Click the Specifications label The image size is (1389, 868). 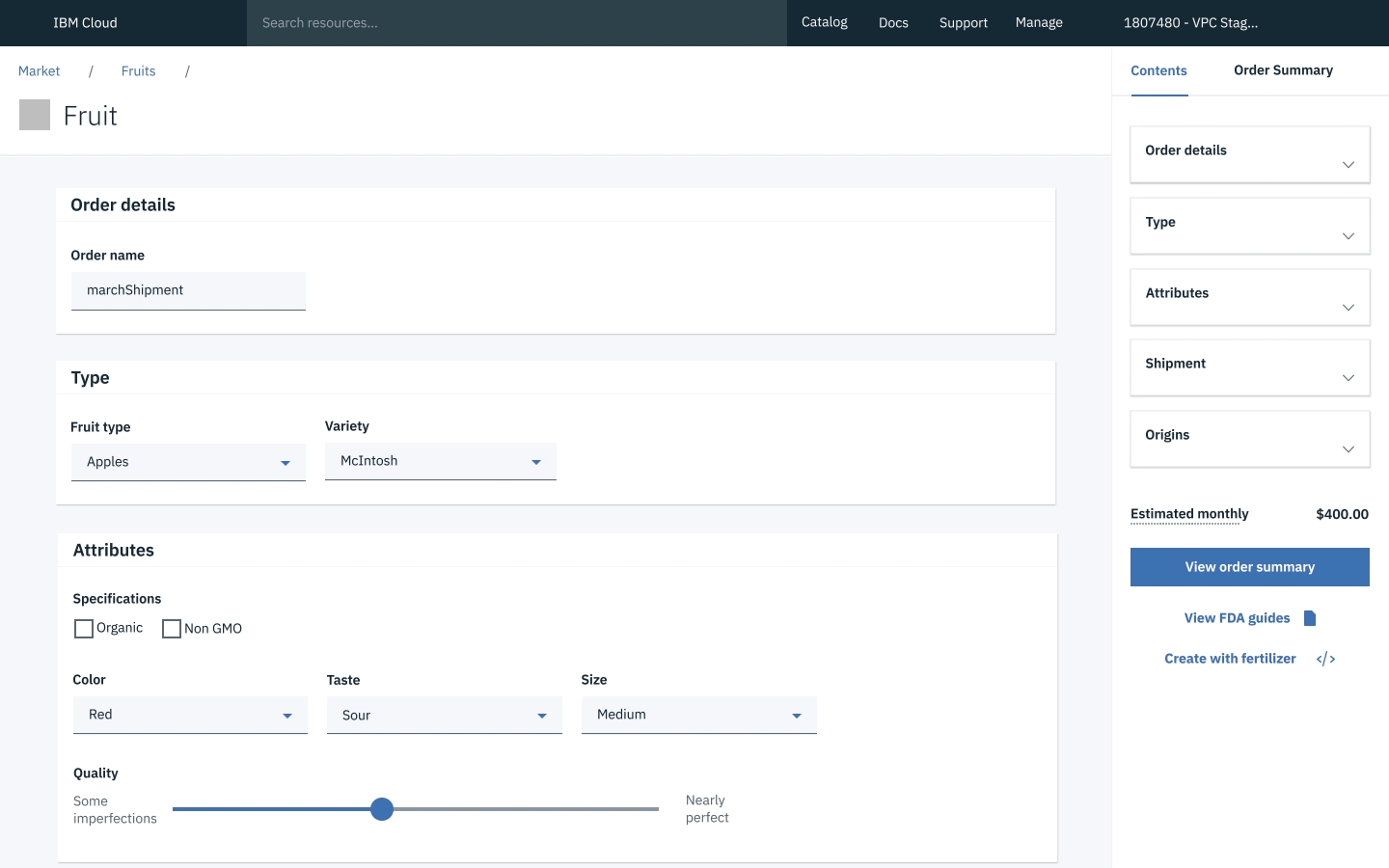pos(117,599)
